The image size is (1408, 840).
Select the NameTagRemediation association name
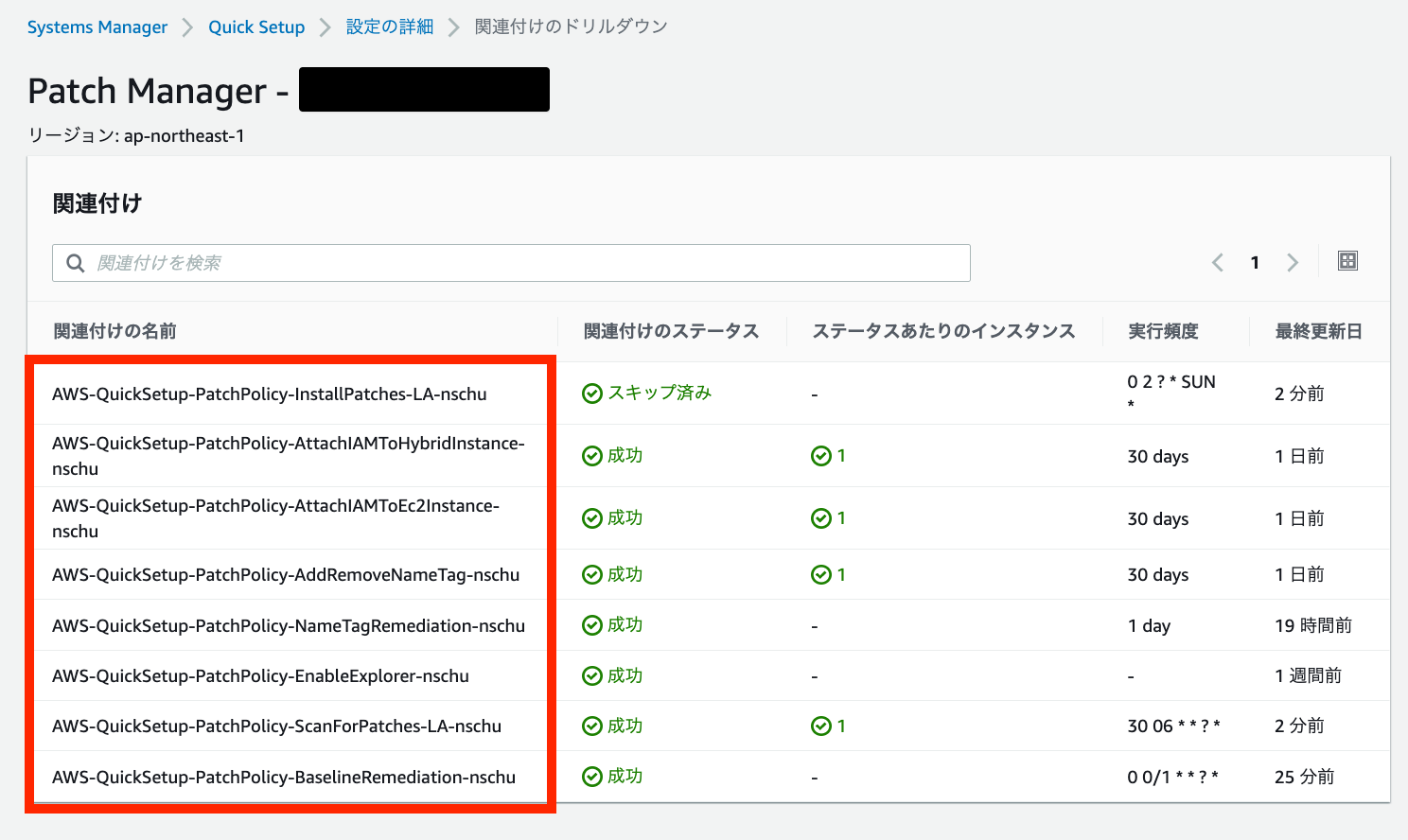click(x=289, y=625)
